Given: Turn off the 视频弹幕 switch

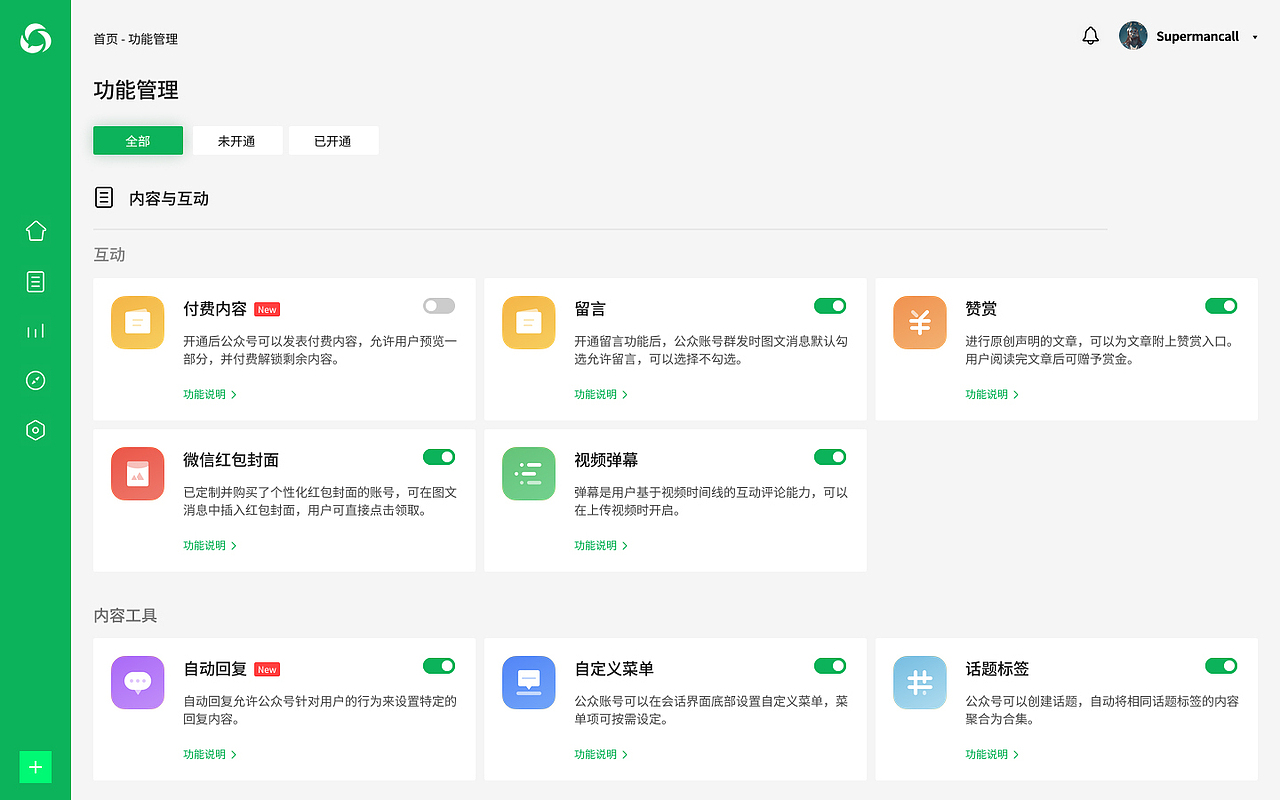Looking at the screenshot, I should pos(829,457).
